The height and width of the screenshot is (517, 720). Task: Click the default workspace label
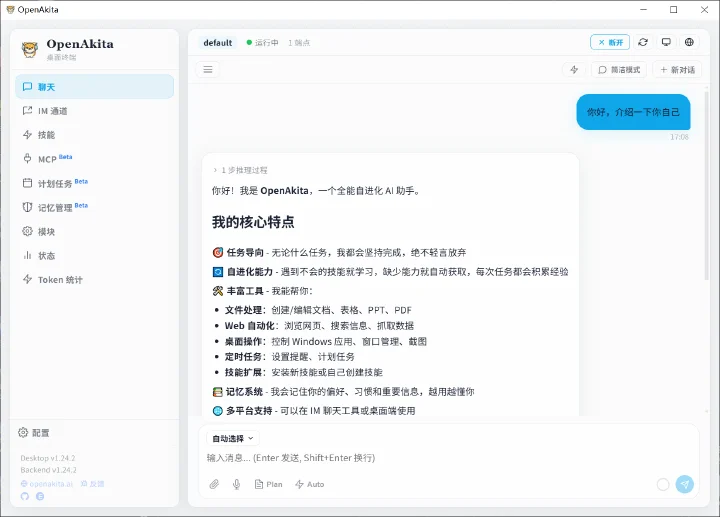tap(218, 43)
